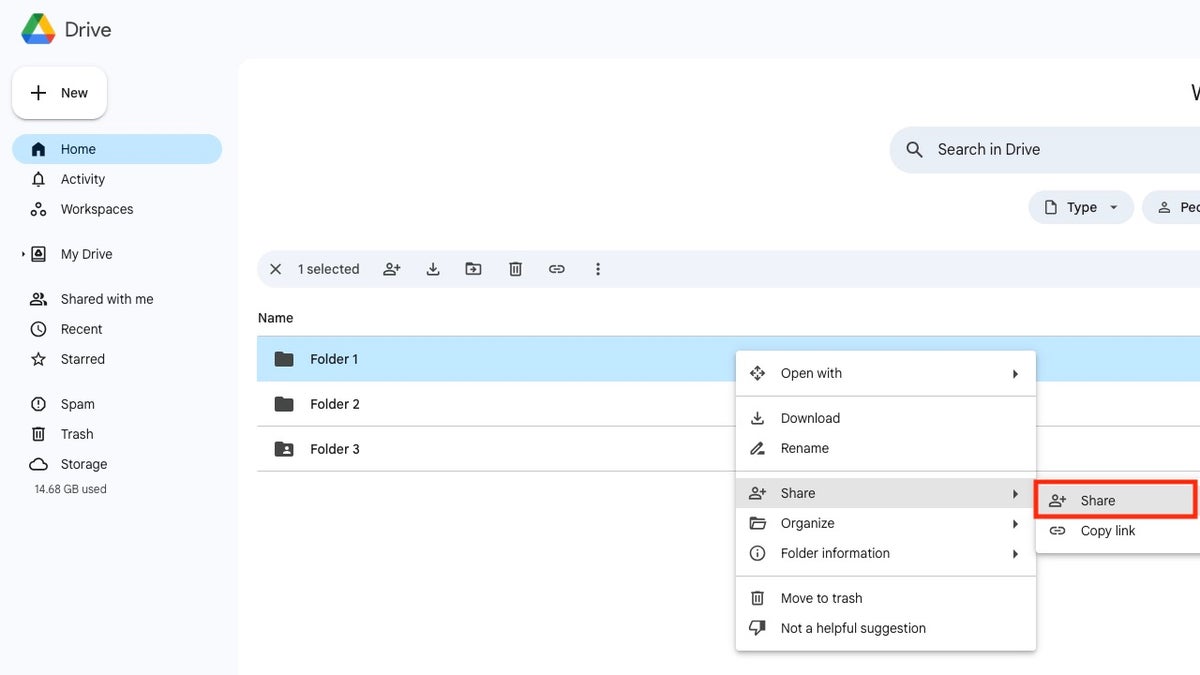The image size is (1200, 675).
Task: Select the Folder 3 row
Action: [x=728, y=449]
